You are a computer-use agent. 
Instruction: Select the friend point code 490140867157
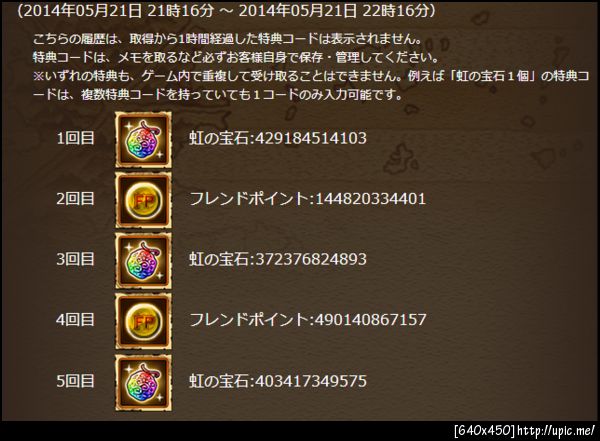pyautogui.click(x=370, y=320)
